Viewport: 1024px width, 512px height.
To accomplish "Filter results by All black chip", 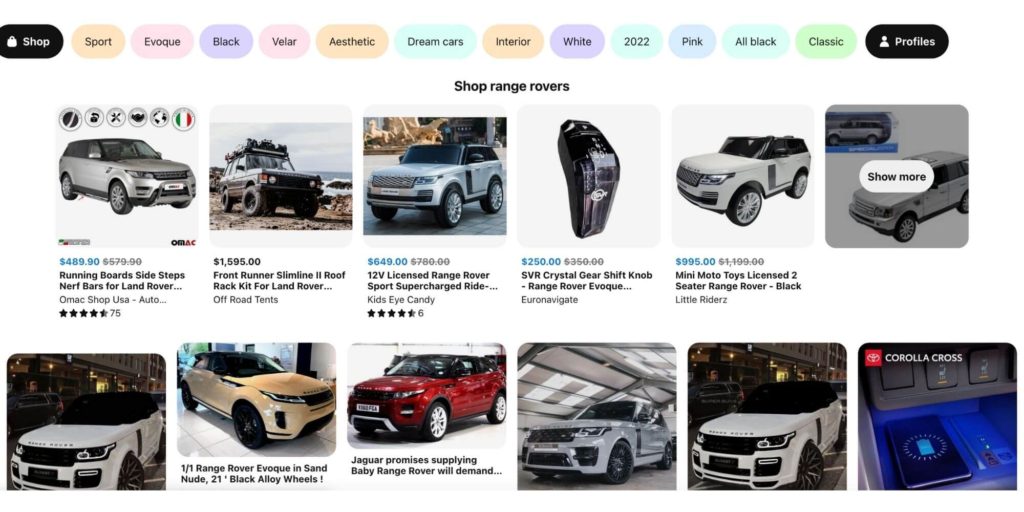I will tap(756, 42).
